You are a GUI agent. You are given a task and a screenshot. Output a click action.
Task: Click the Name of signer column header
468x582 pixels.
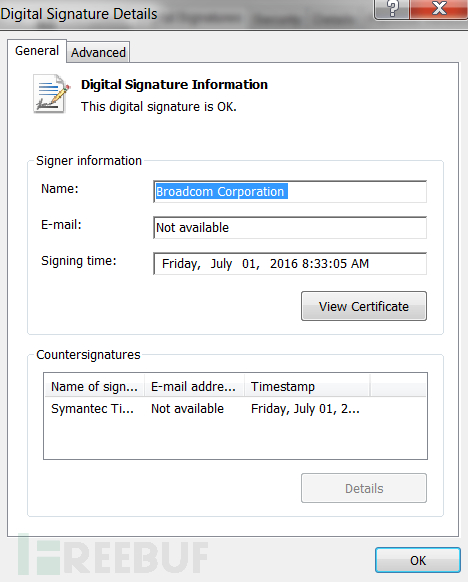(94, 386)
